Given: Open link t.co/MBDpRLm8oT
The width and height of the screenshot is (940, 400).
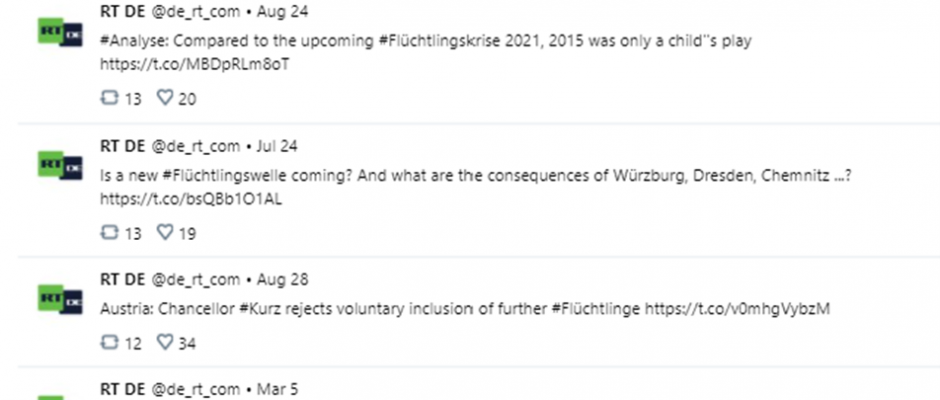Looking at the screenshot, I should pyautogui.click(x=194, y=64).
